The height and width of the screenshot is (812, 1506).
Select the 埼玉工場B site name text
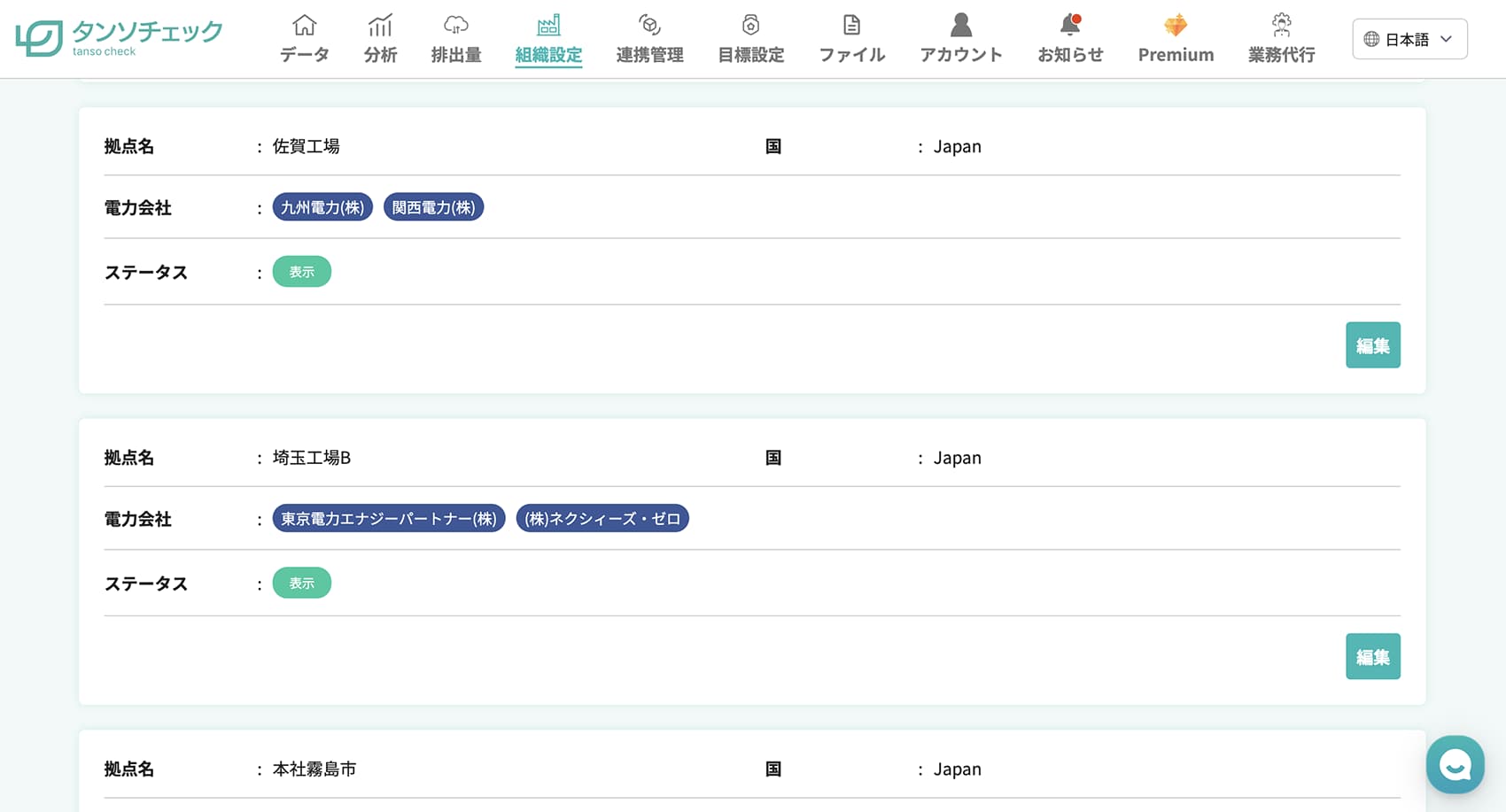(x=312, y=458)
